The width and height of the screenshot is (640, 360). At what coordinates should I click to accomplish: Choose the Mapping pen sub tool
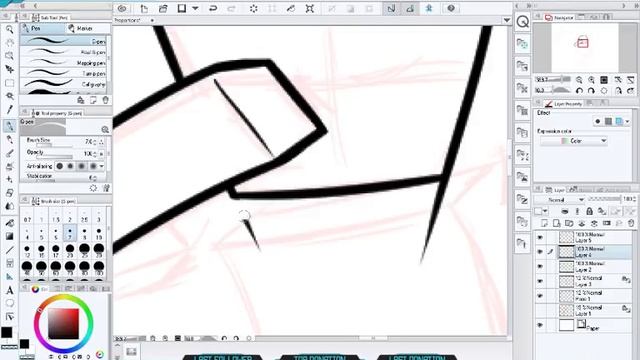click(x=63, y=63)
